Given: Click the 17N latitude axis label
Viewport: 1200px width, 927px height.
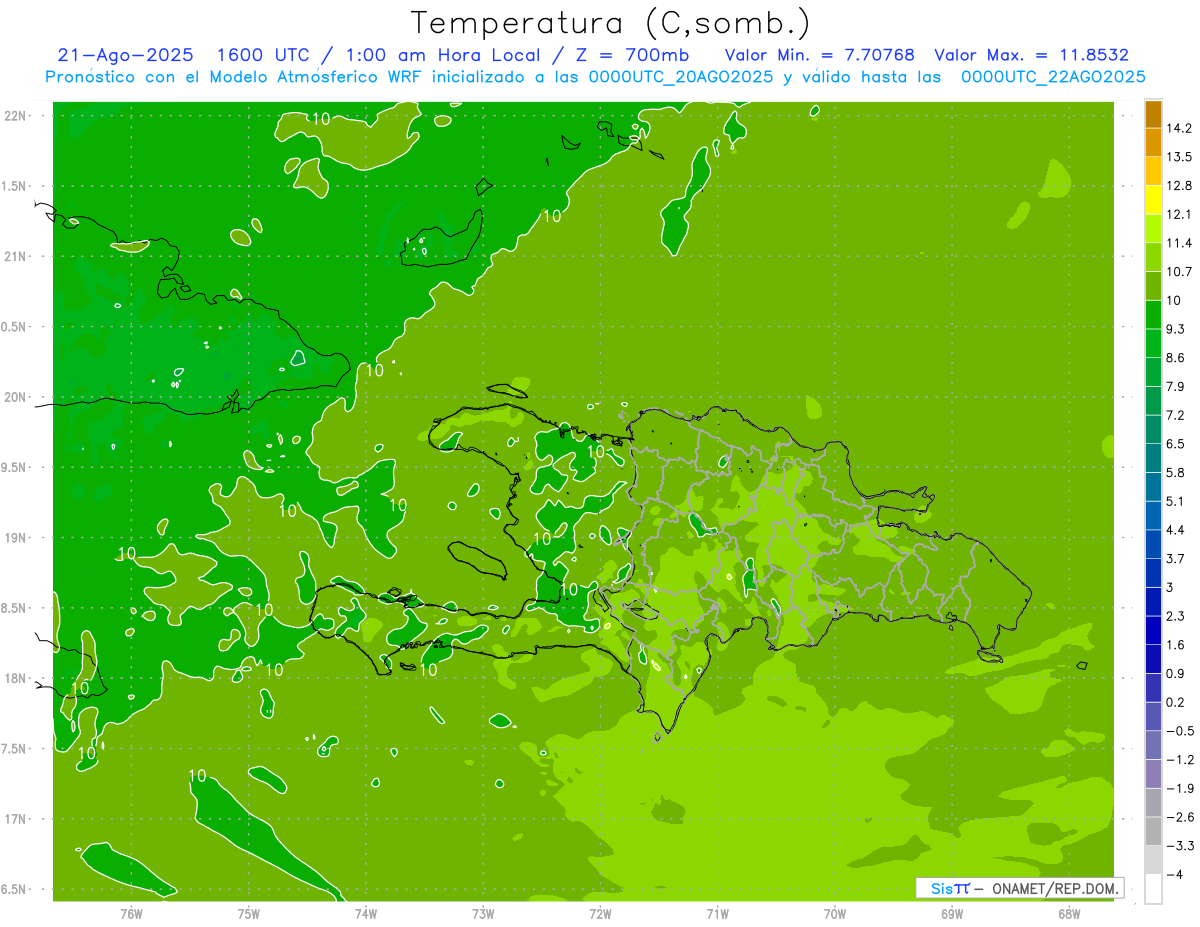Looking at the screenshot, I should coord(14,819).
